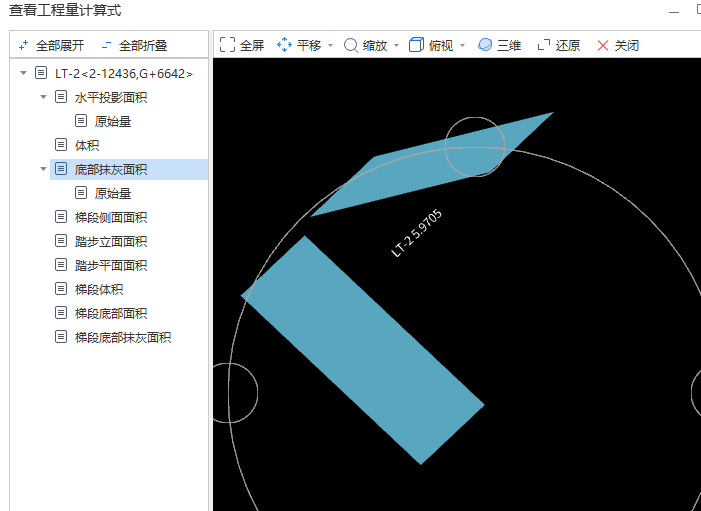
Task: Click the document icon beside 梯段底部抹灰面积
Action: click(61, 337)
